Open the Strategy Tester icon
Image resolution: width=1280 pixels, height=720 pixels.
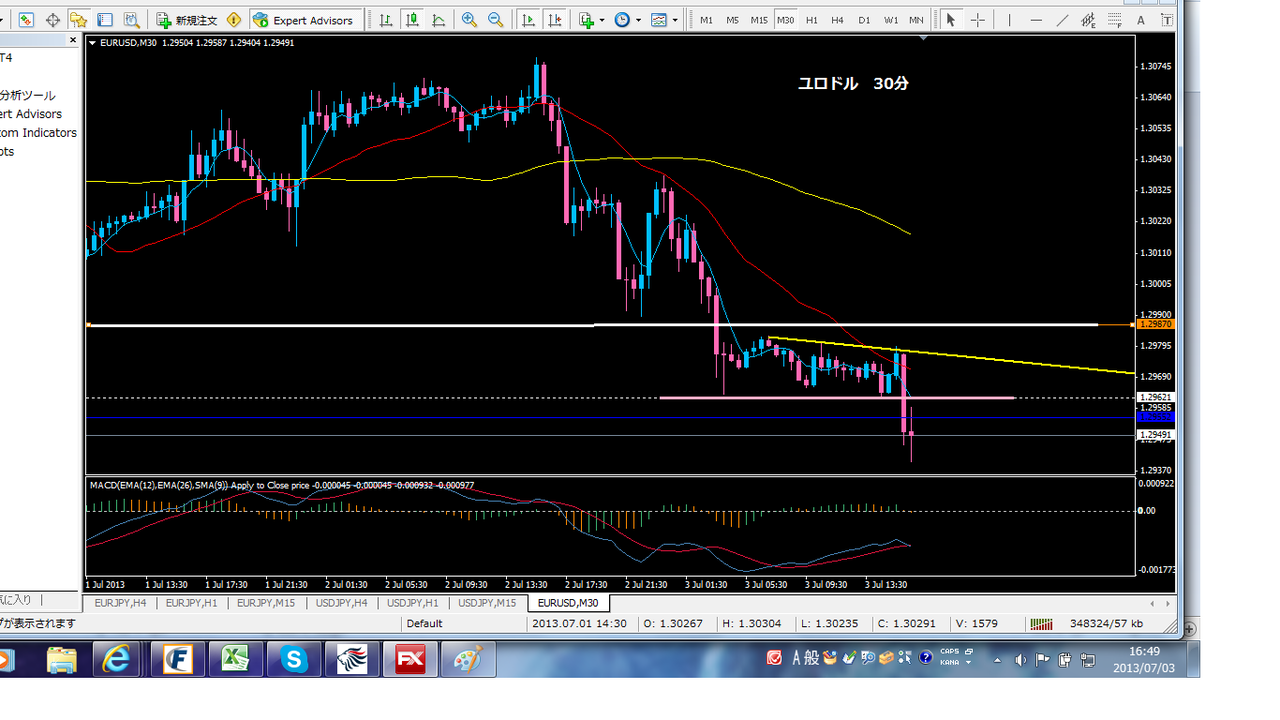pos(130,20)
